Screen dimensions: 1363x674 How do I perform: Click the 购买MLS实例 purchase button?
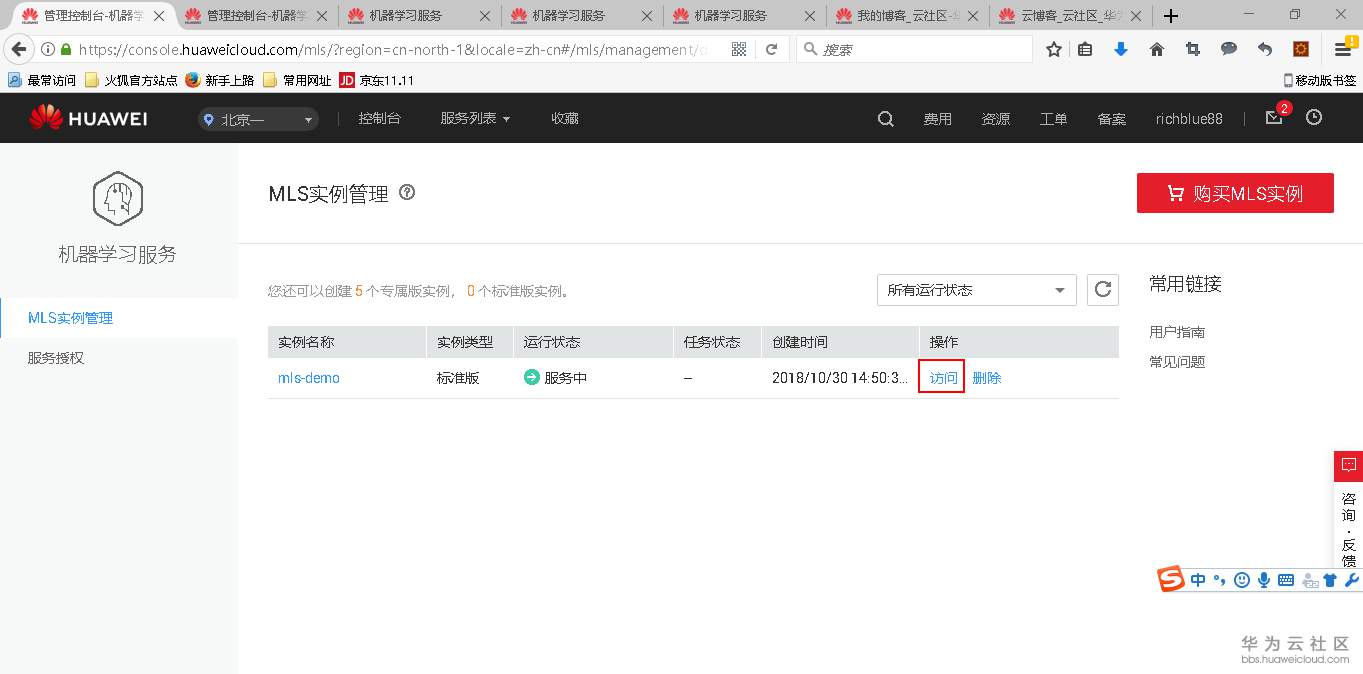coord(1235,193)
